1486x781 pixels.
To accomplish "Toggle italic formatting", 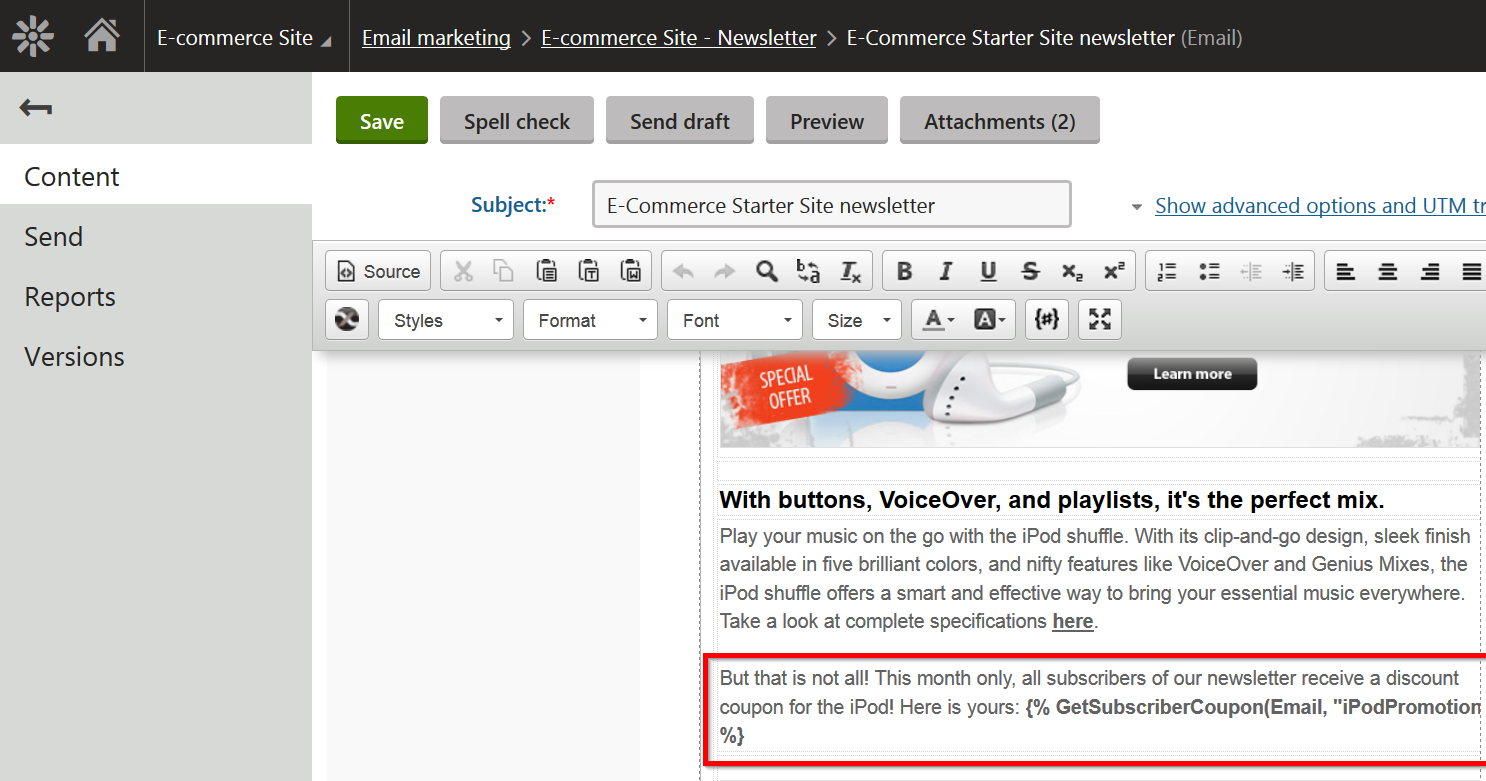I will point(946,271).
